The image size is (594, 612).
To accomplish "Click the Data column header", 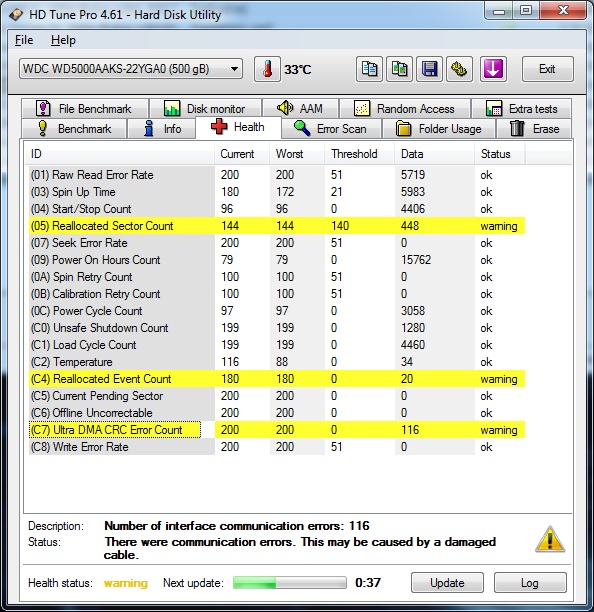I will (435, 154).
